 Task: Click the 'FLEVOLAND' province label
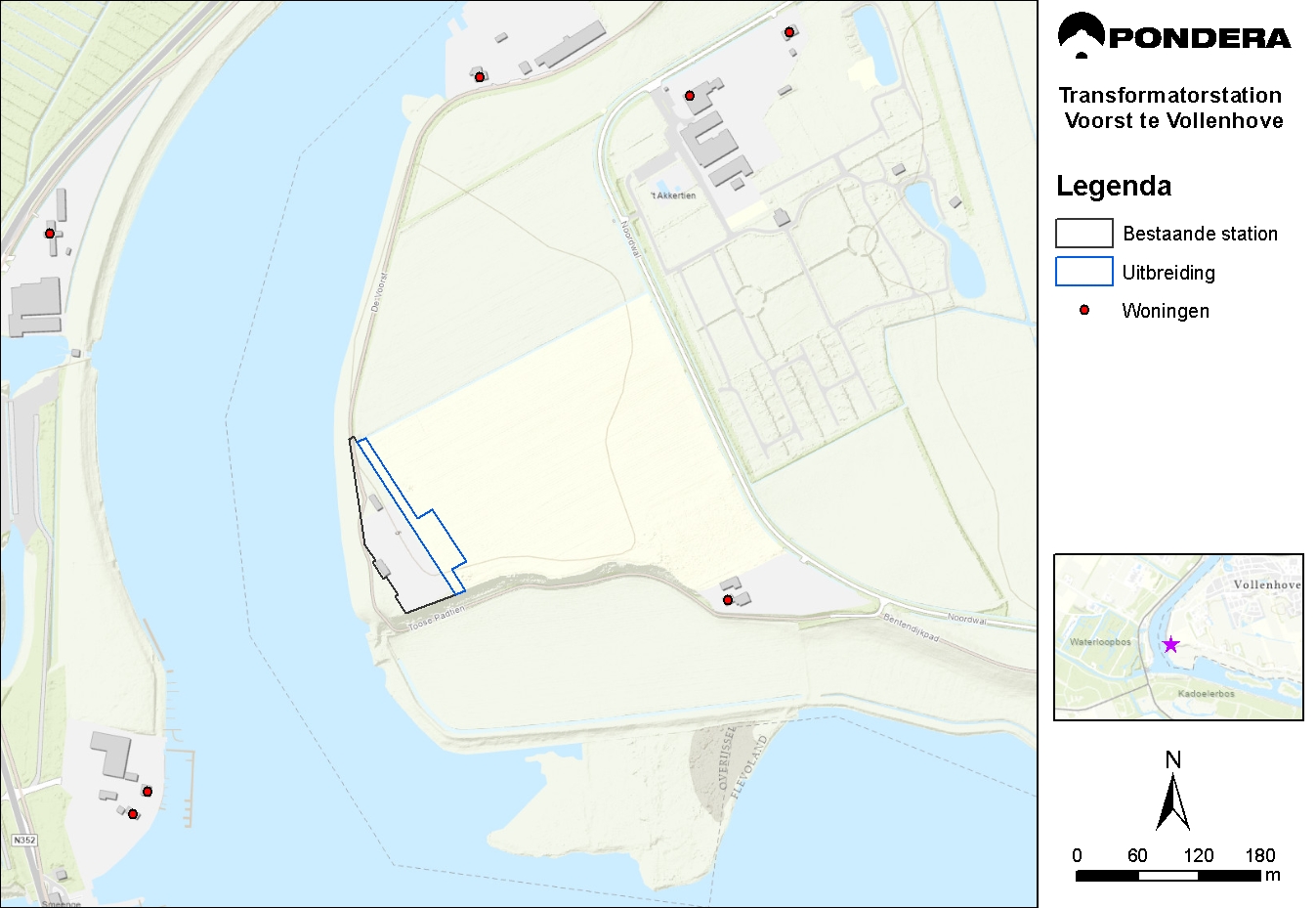(x=747, y=767)
